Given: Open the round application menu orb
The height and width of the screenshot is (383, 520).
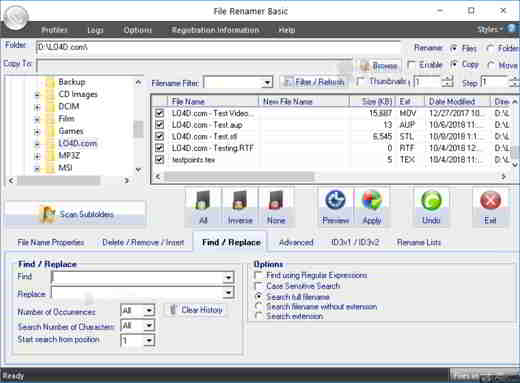Looking at the screenshot, I should click(16, 17).
